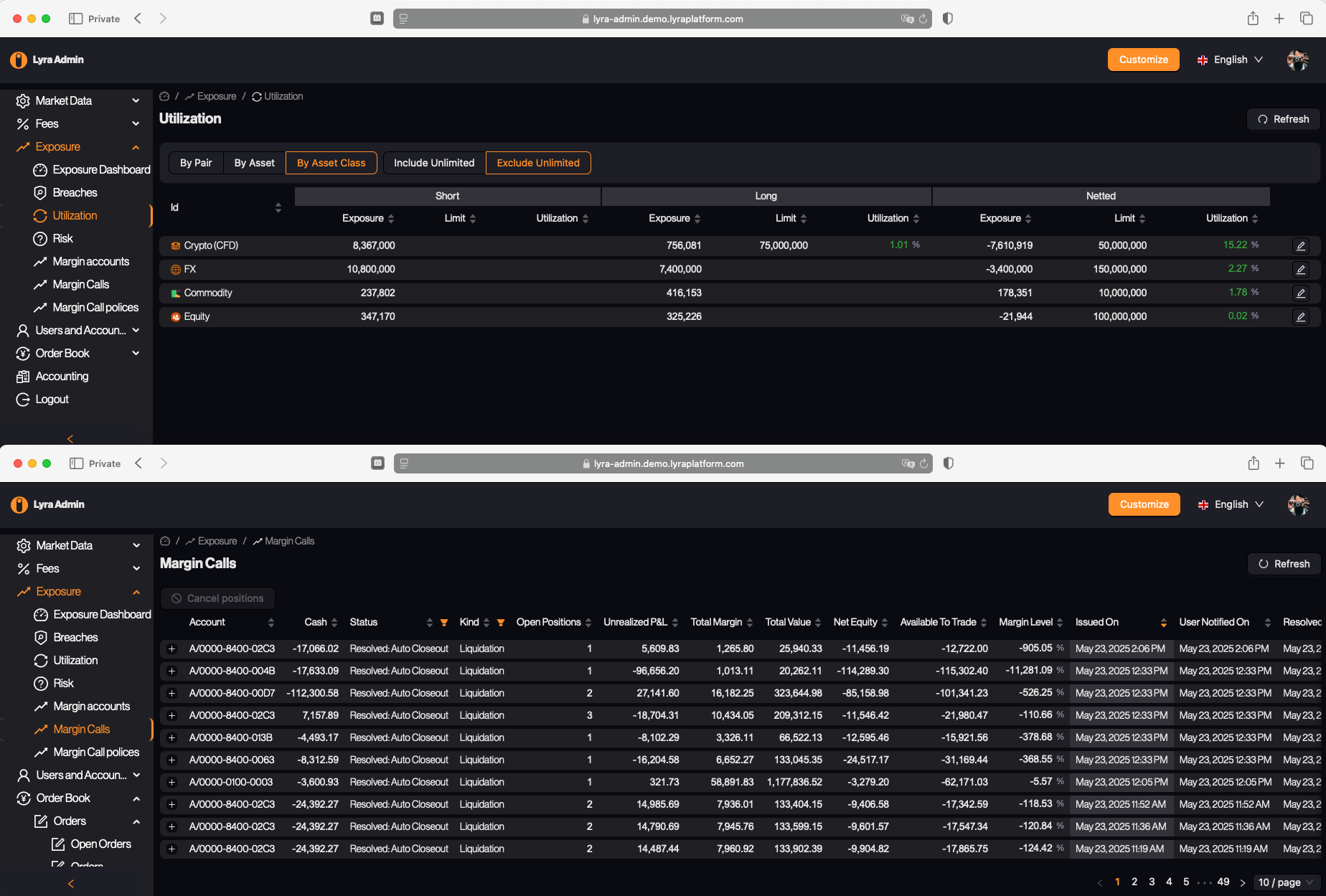Click the user avatar in top Lyra header
Image resolution: width=1326 pixels, height=896 pixels.
[1297, 60]
